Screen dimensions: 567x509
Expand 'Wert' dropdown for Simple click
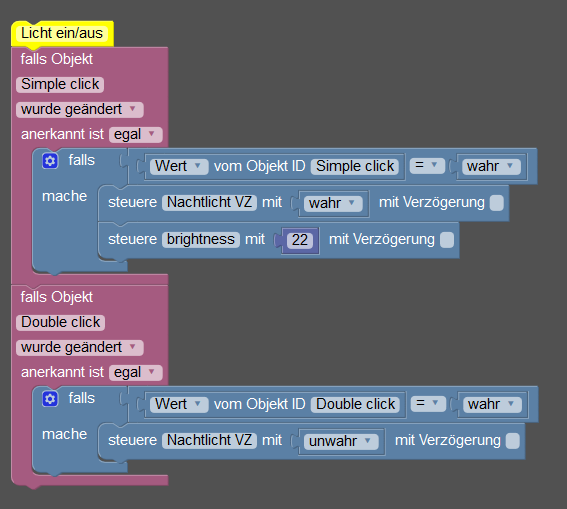(x=179, y=167)
